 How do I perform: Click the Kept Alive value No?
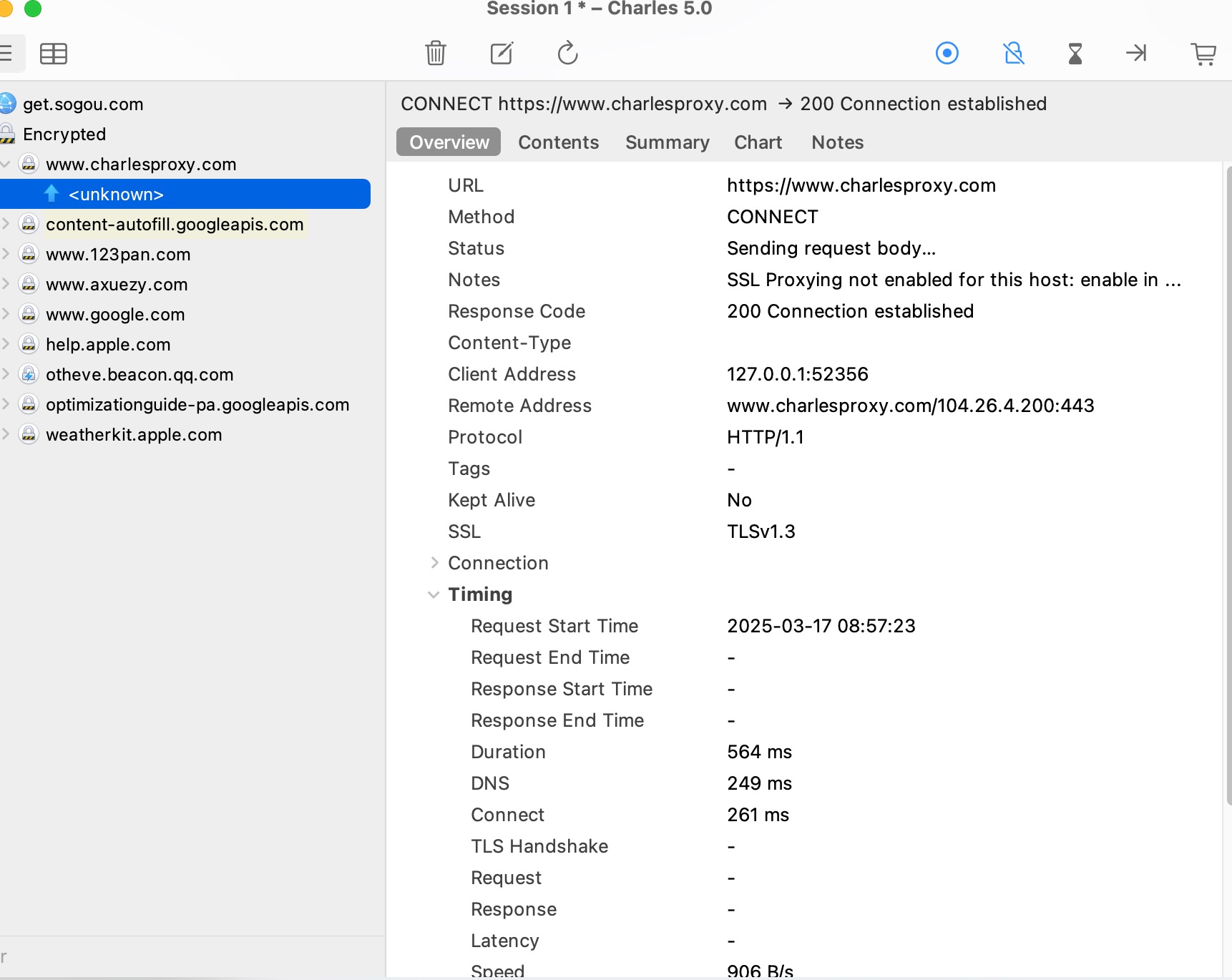[739, 500]
